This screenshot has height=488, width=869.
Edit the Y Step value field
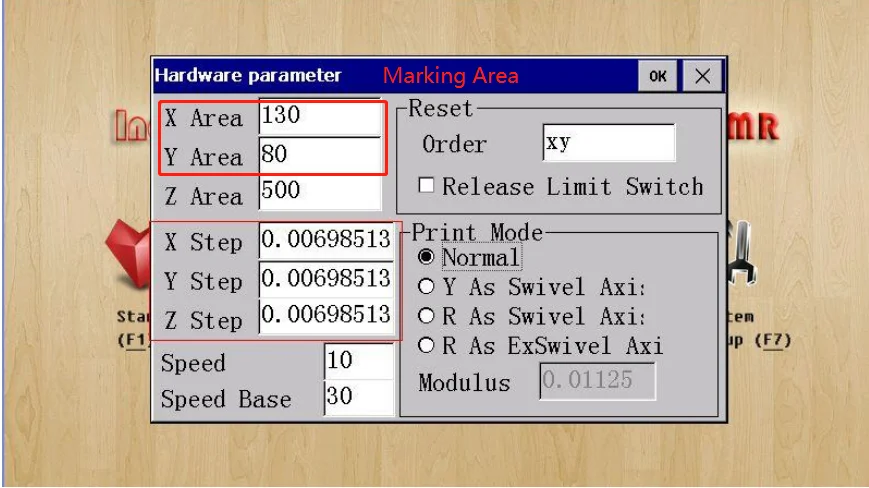[326, 278]
